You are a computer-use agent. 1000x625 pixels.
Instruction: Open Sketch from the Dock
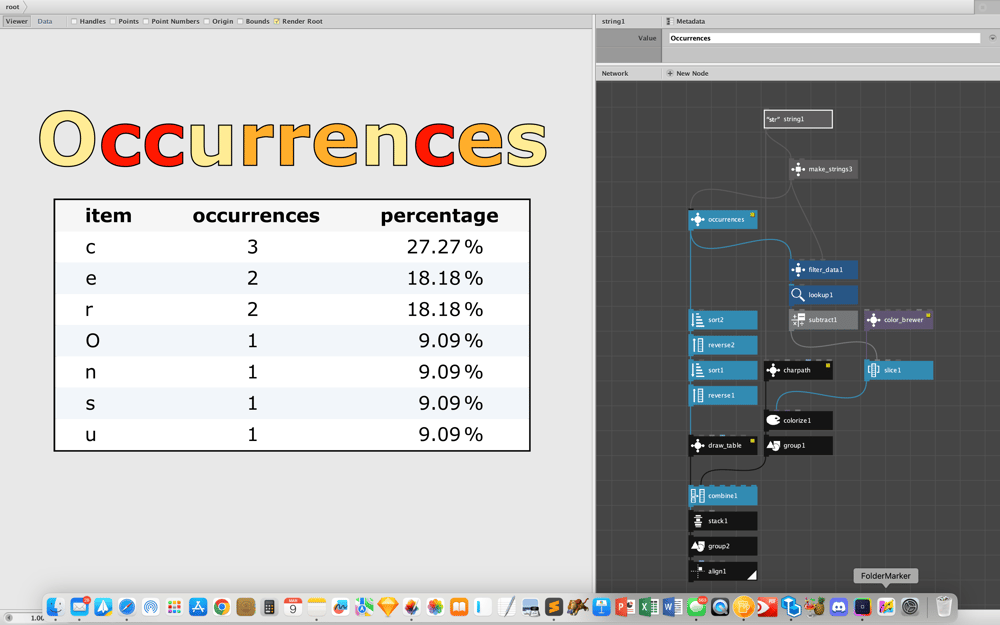pos(388,607)
